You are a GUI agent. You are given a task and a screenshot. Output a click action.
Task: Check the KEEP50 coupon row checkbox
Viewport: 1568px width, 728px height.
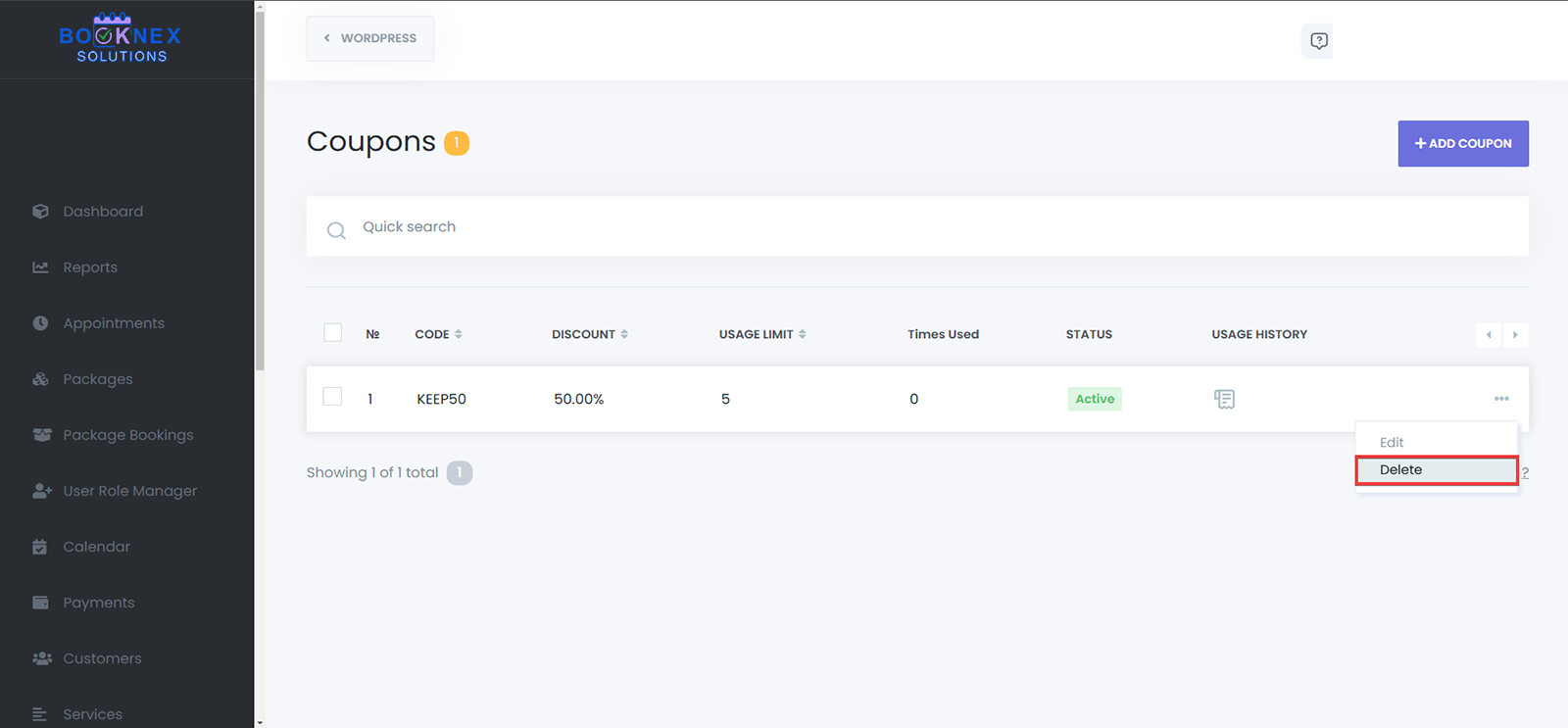click(x=333, y=397)
